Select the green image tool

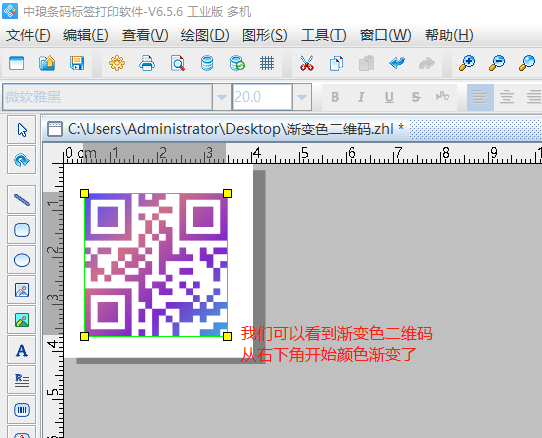22,320
